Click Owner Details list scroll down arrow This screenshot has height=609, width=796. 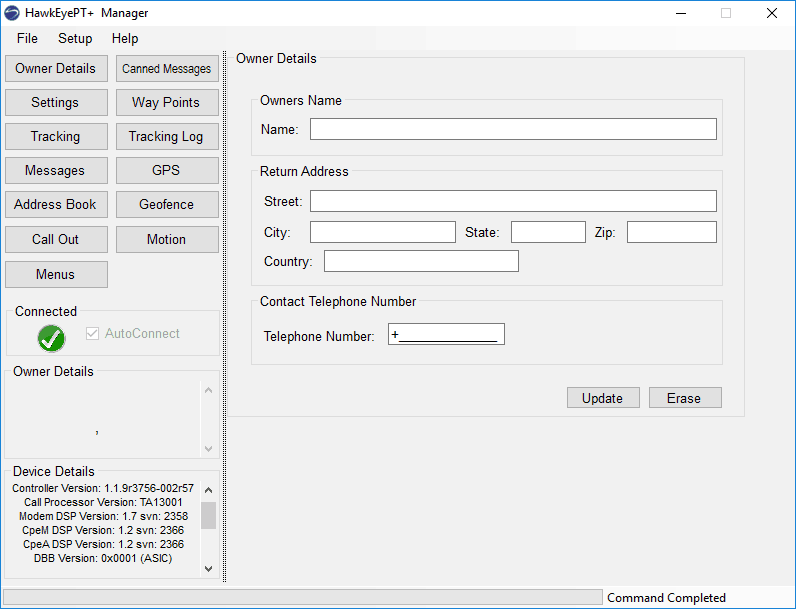pos(208,449)
